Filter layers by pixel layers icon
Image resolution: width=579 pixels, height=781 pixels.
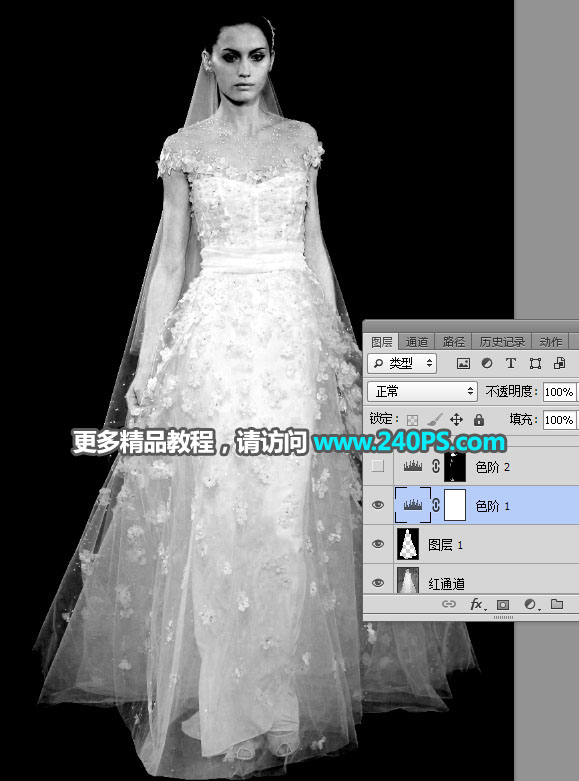463,364
